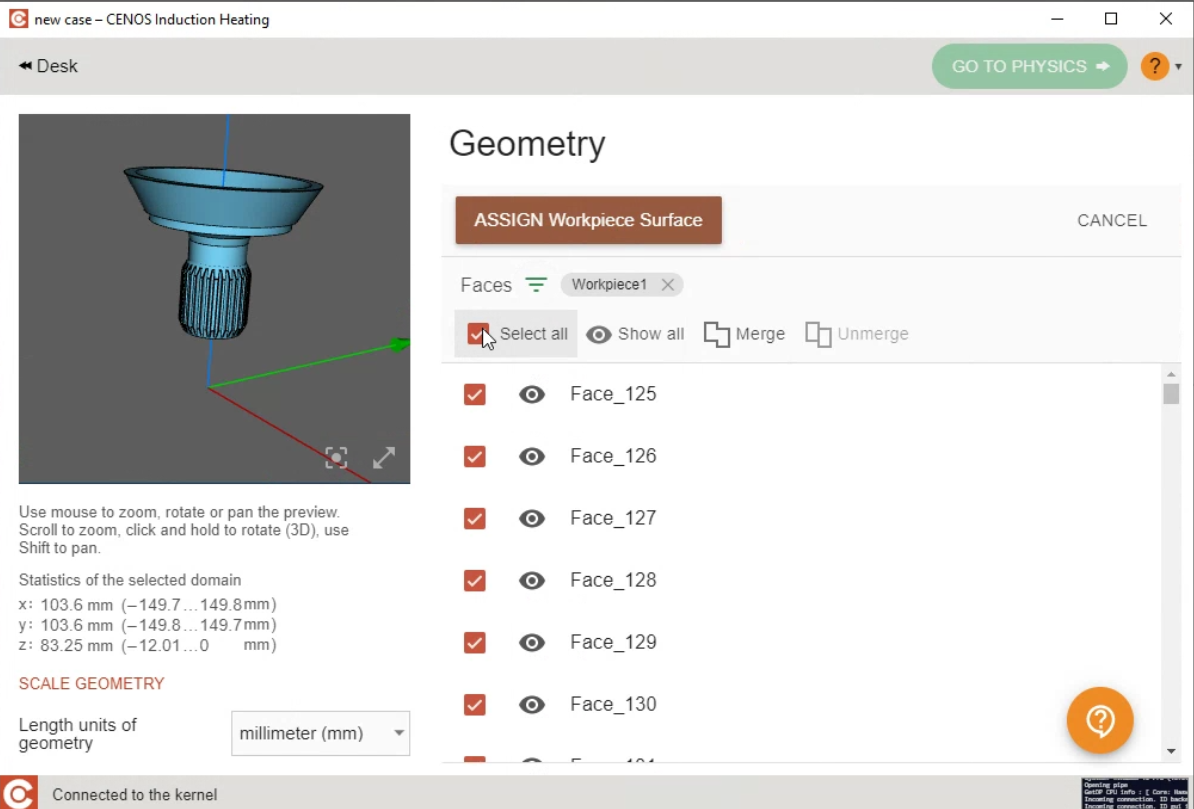
Task: Open the kernel console thumbnail in the status bar
Action: coord(1134,793)
